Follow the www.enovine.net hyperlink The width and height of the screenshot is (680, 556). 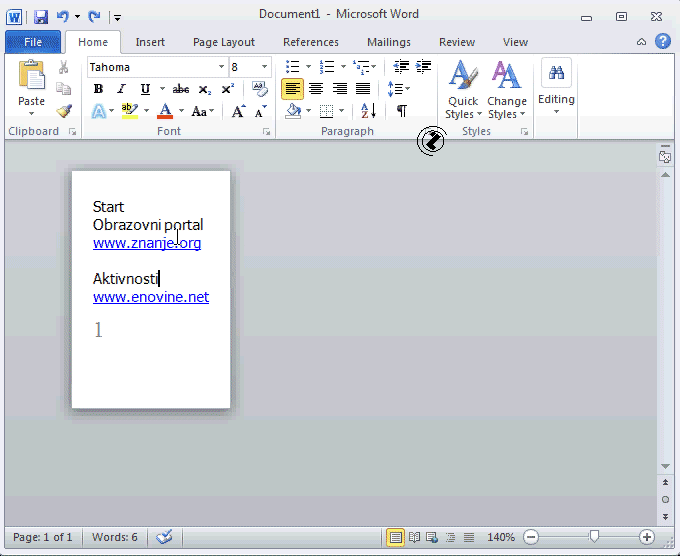tap(151, 297)
